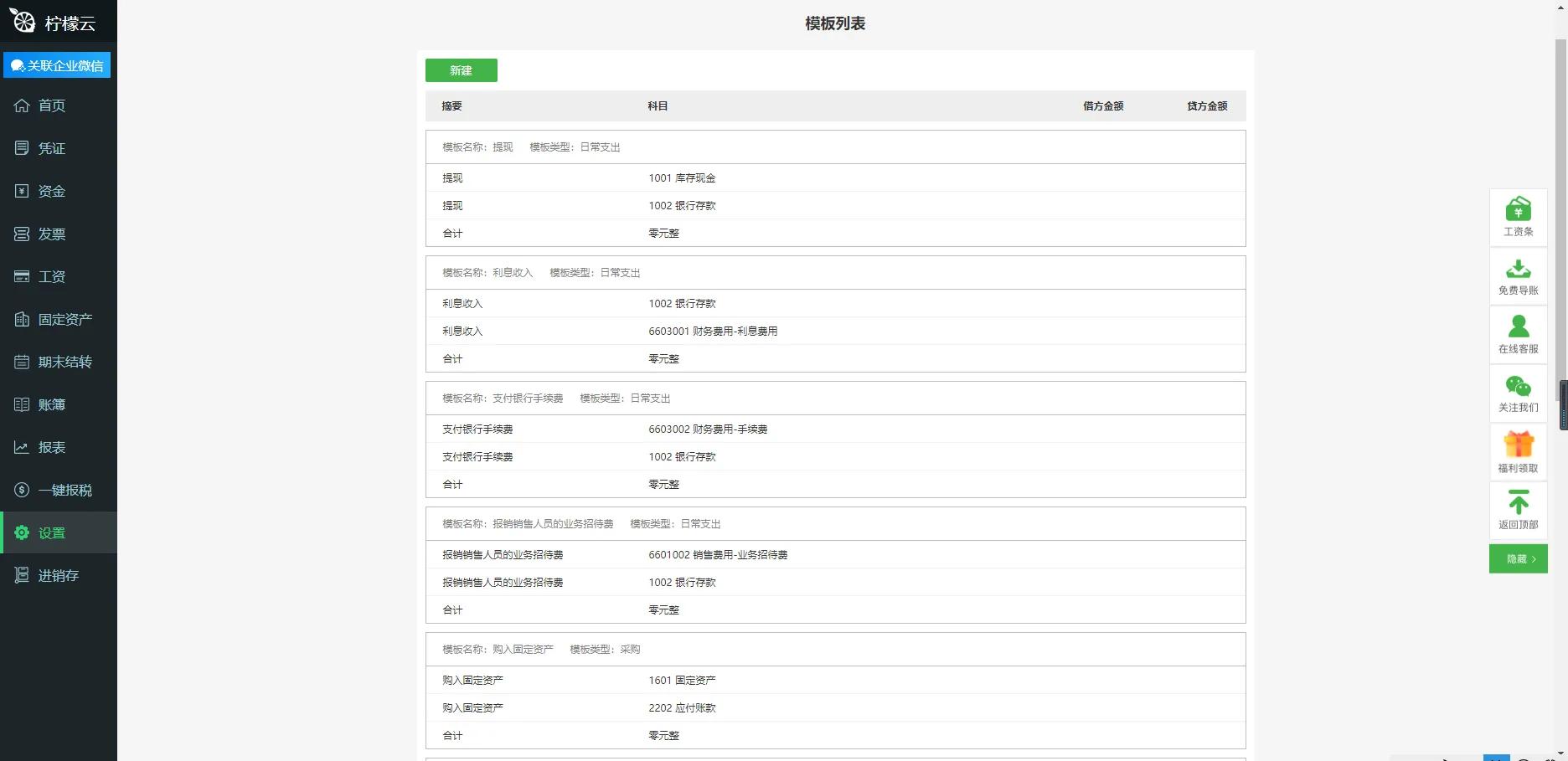Viewport: 1568px width, 761px height.
Task: Click 关联企业微信 to link WeChat Work
Action: pyautogui.click(x=58, y=64)
